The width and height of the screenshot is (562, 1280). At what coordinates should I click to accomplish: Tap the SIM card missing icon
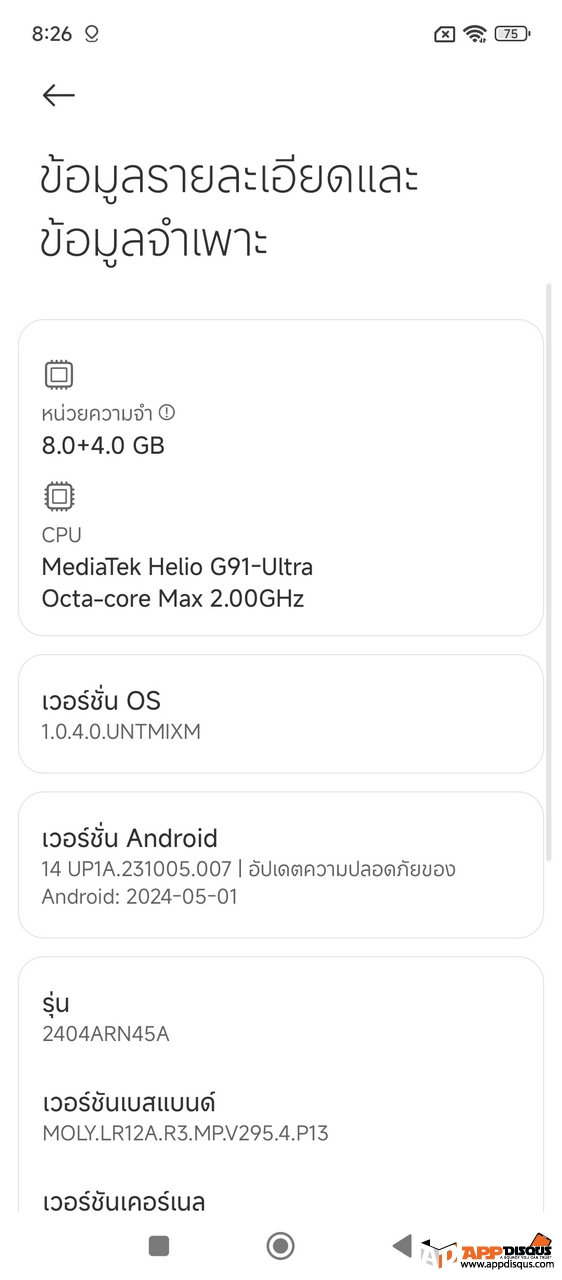click(x=444, y=34)
